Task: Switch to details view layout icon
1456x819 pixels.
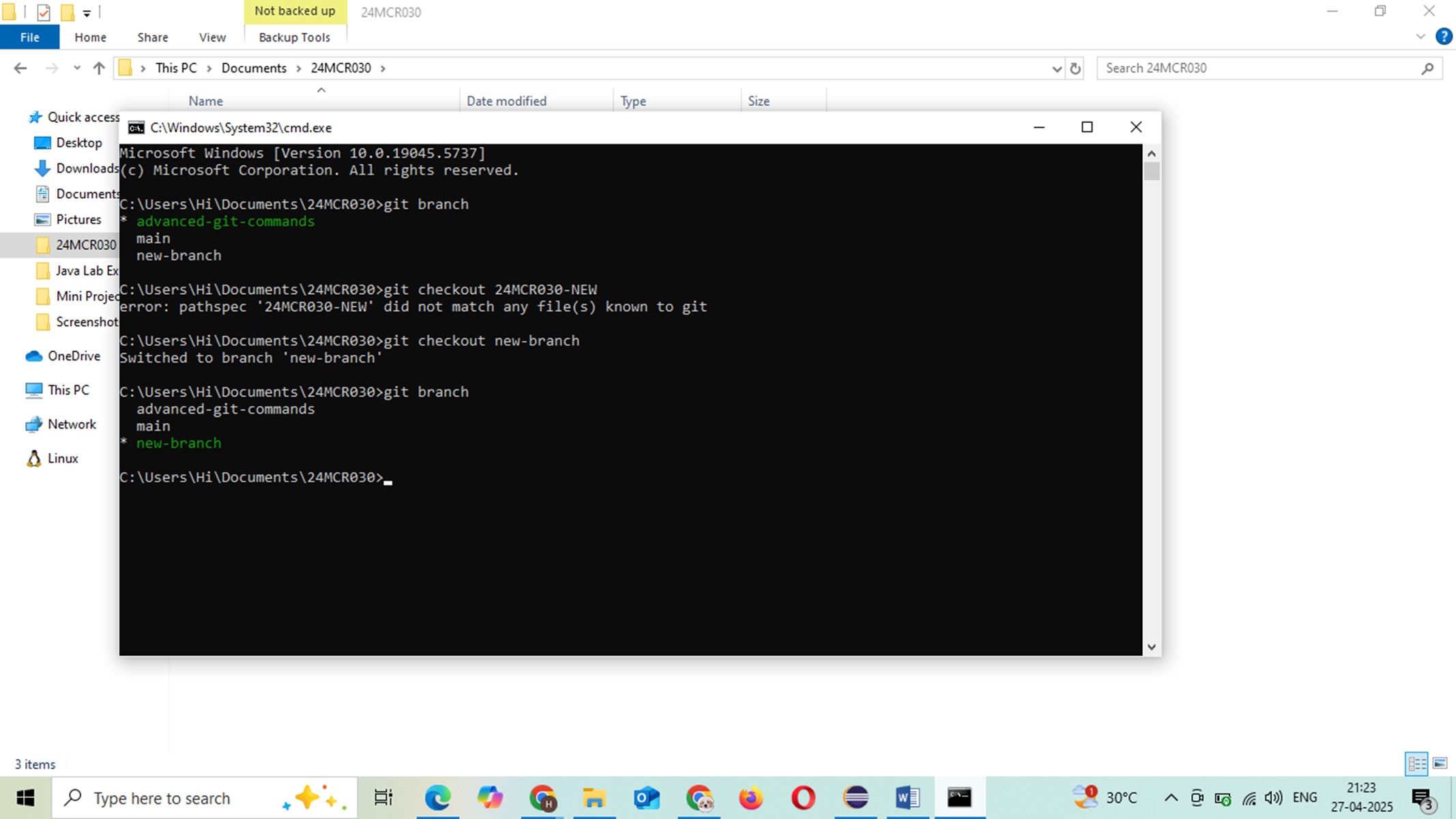Action: 1417,764
